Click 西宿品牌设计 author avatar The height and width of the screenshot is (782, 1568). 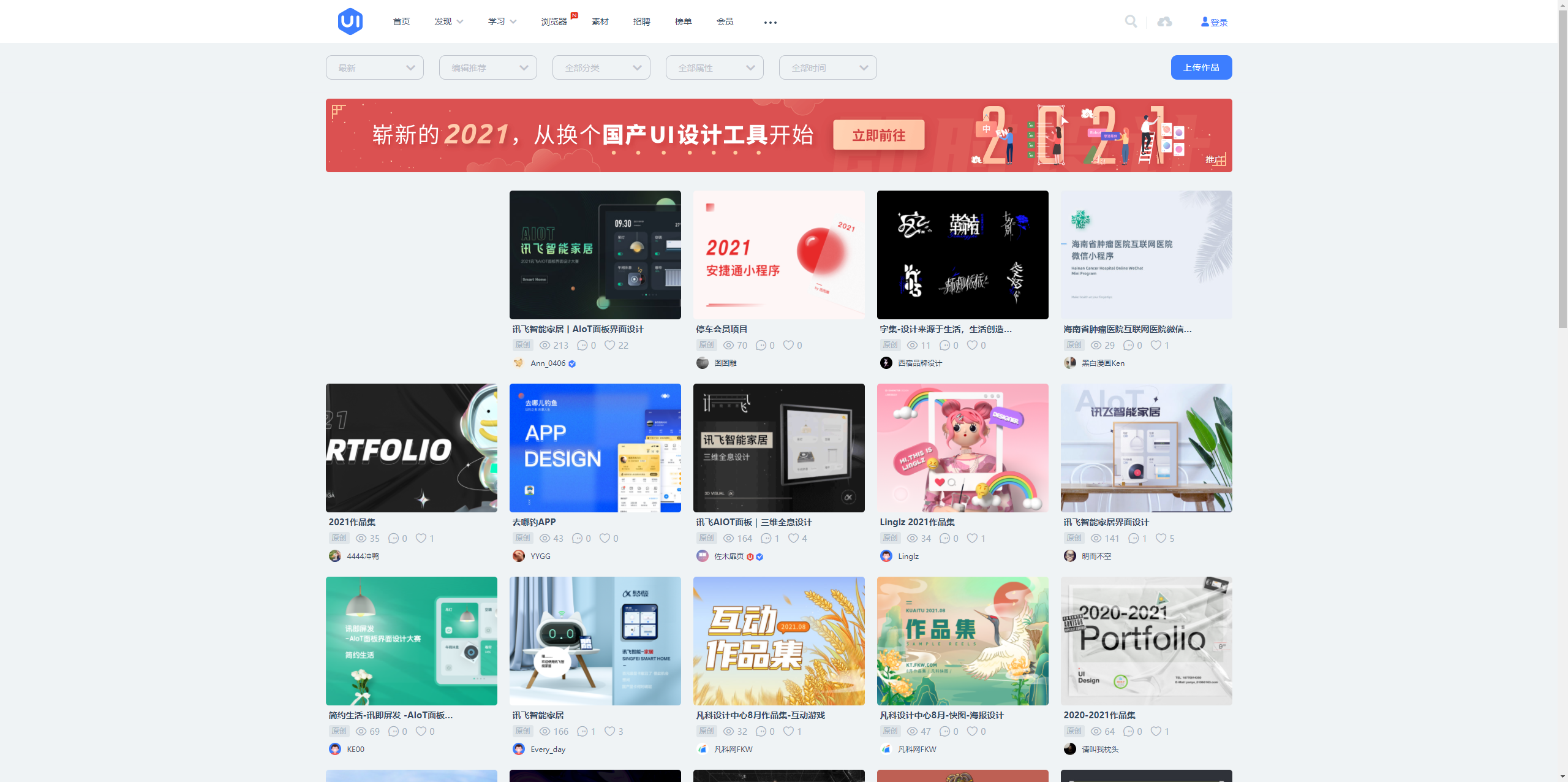click(886, 363)
